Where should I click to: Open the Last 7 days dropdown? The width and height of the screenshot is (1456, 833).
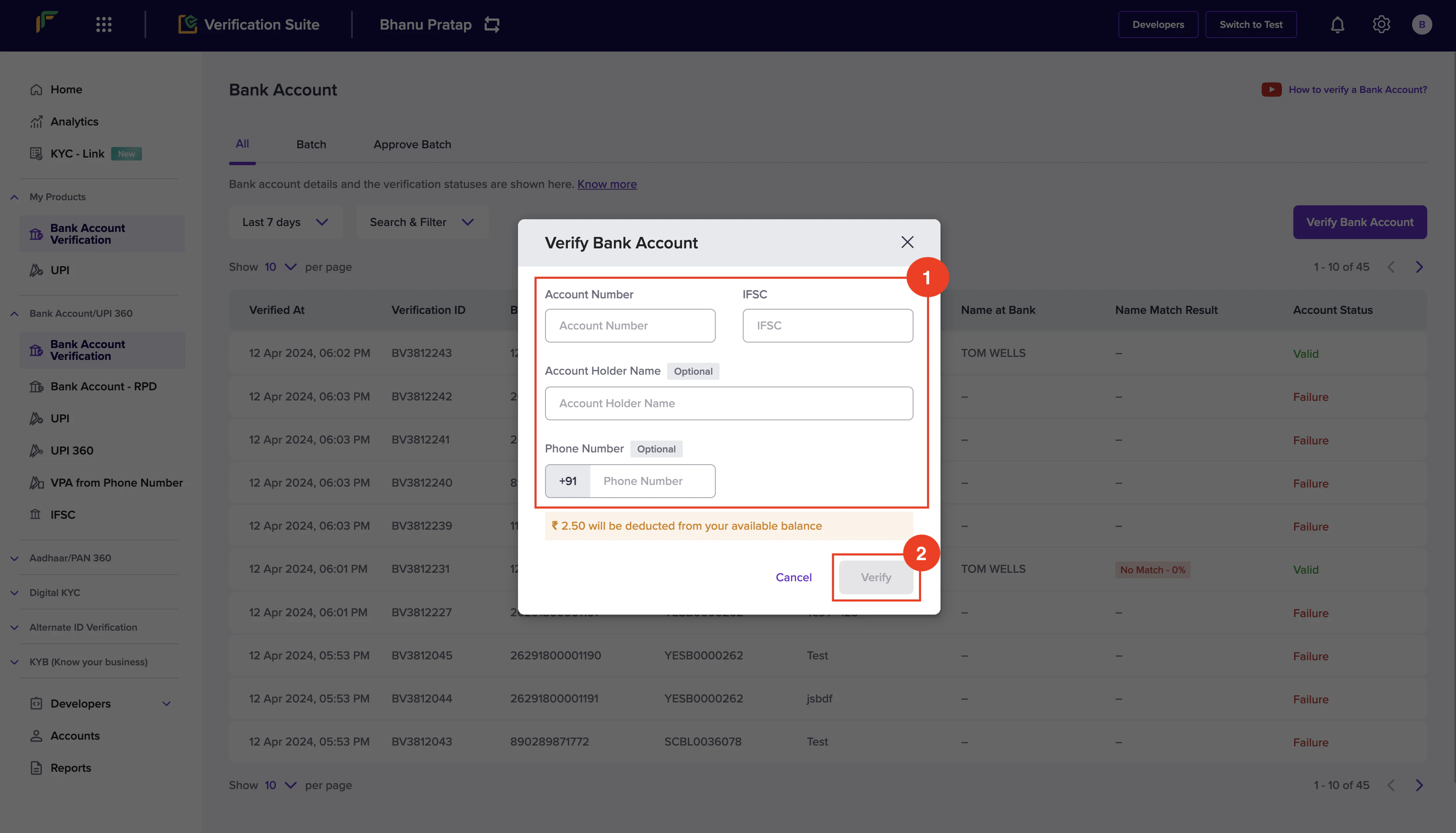(285, 222)
